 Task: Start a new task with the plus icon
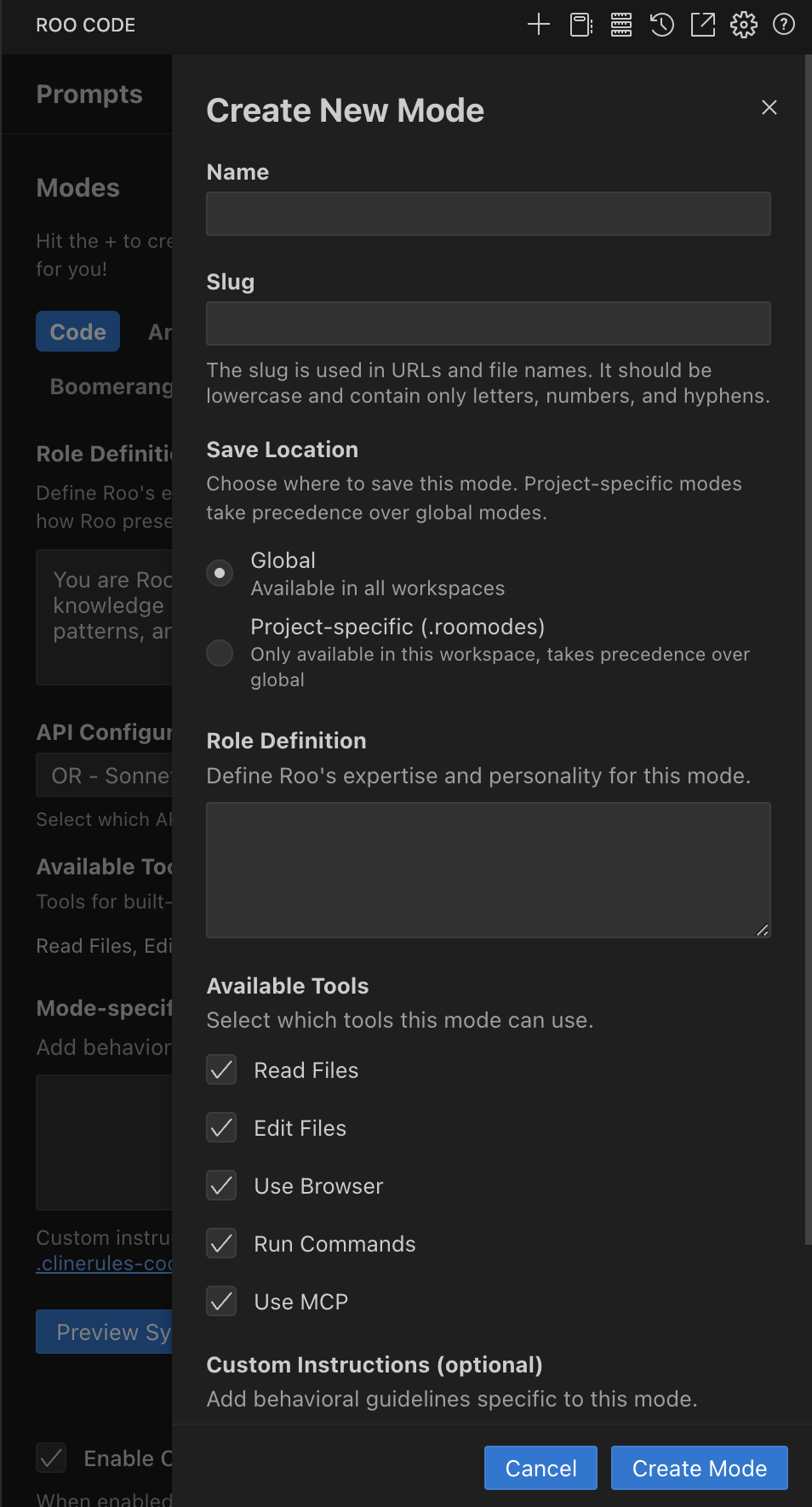(x=538, y=25)
